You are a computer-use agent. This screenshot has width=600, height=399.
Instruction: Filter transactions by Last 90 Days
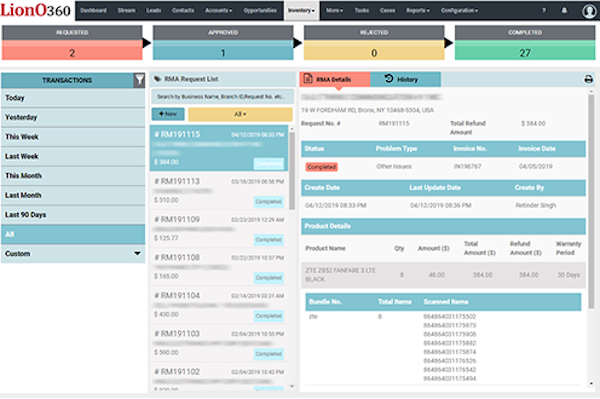pyautogui.click(x=73, y=215)
